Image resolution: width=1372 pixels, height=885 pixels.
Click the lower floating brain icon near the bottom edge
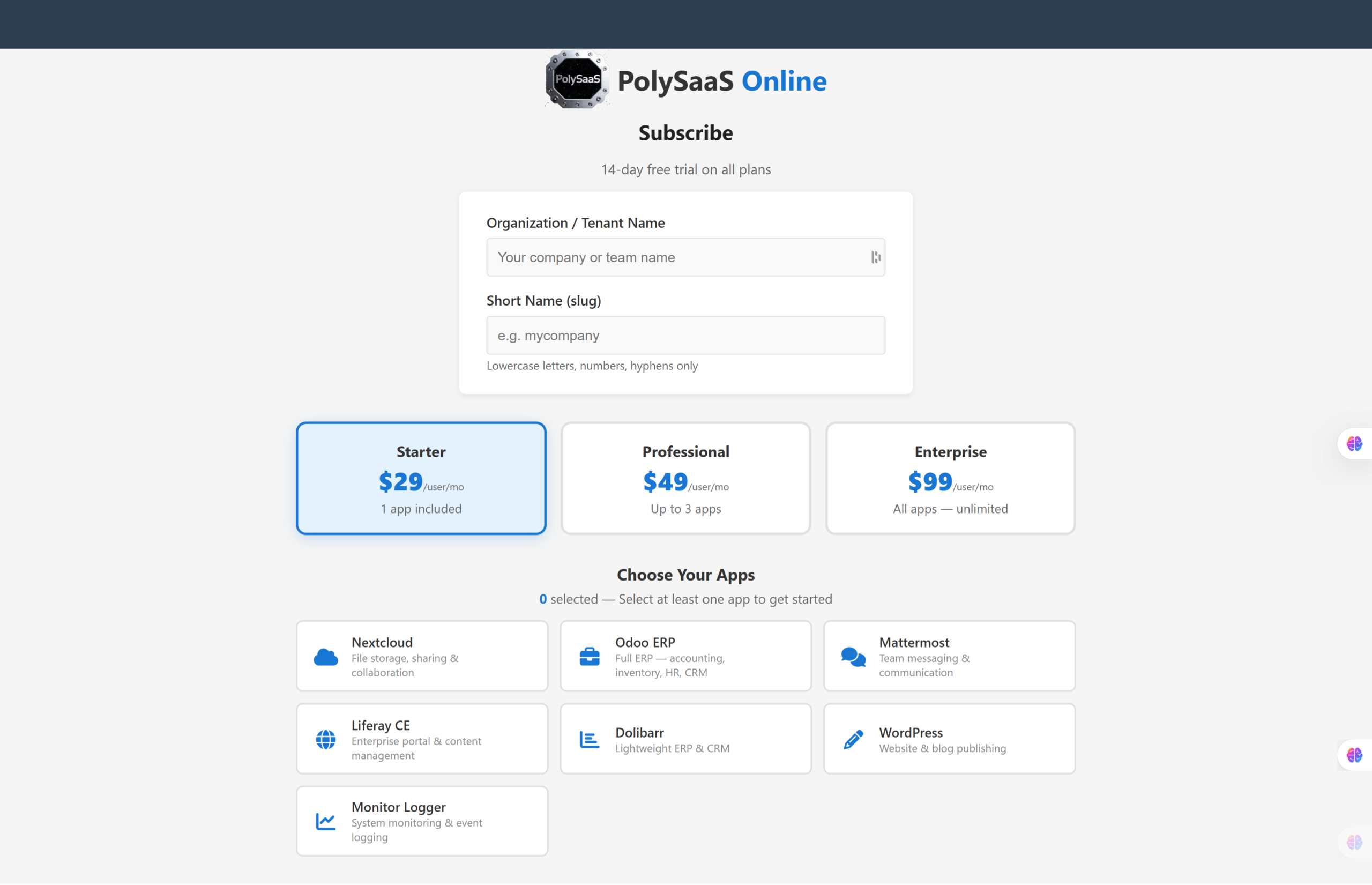coord(1354,843)
